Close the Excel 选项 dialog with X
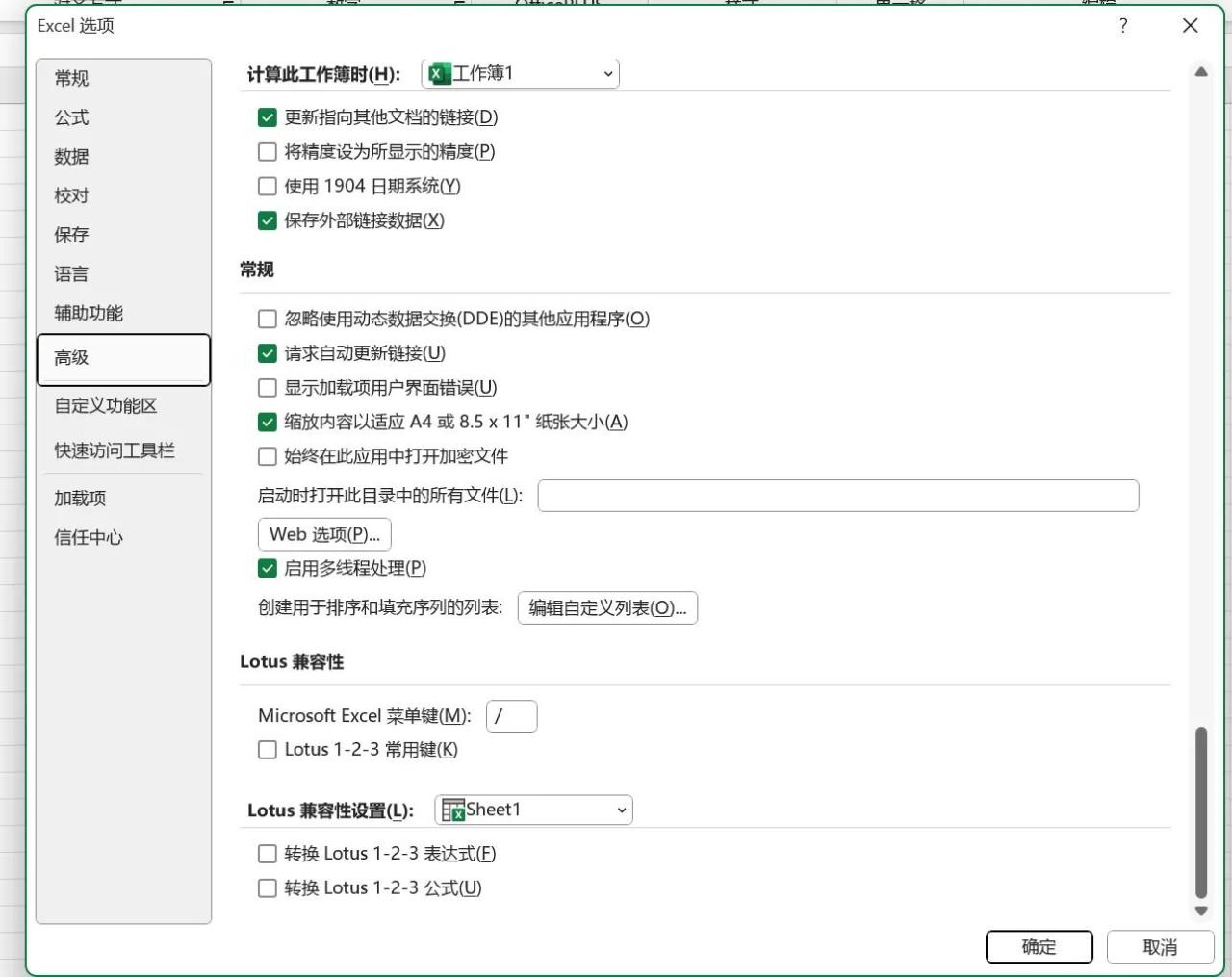The width and height of the screenshot is (1232, 977). pyautogui.click(x=1191, y=26)
